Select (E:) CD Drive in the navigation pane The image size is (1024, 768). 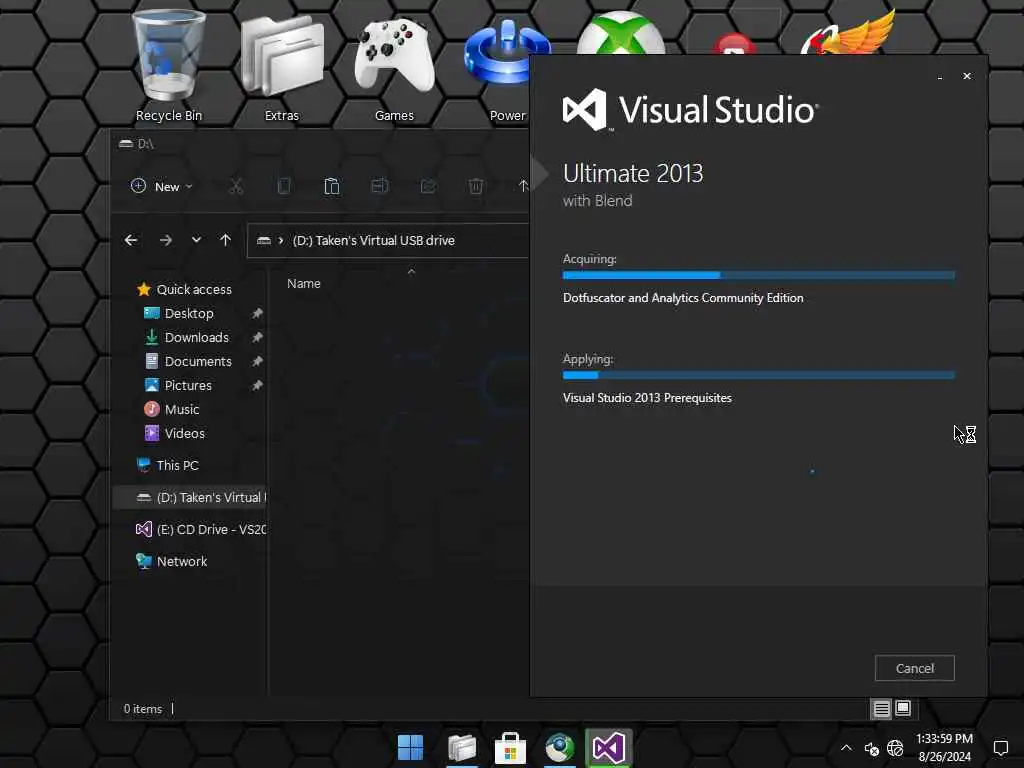click(200, 530)
